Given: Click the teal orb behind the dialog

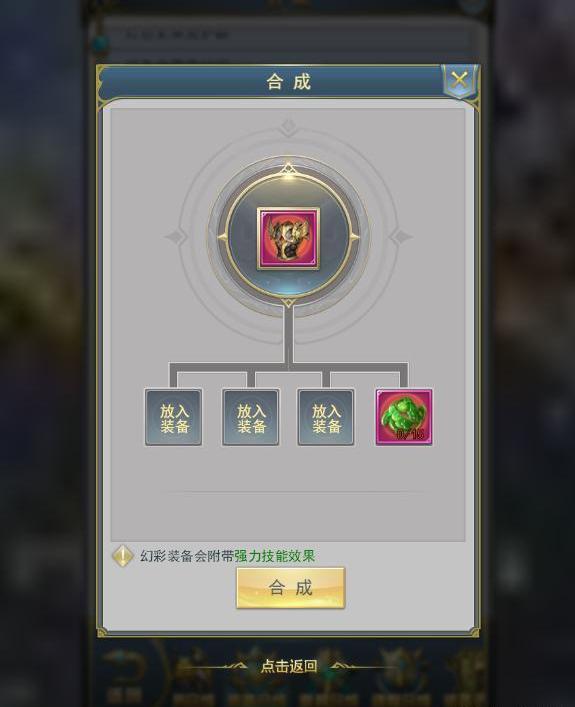Looking at the screenshot, I should coord(100,44).
